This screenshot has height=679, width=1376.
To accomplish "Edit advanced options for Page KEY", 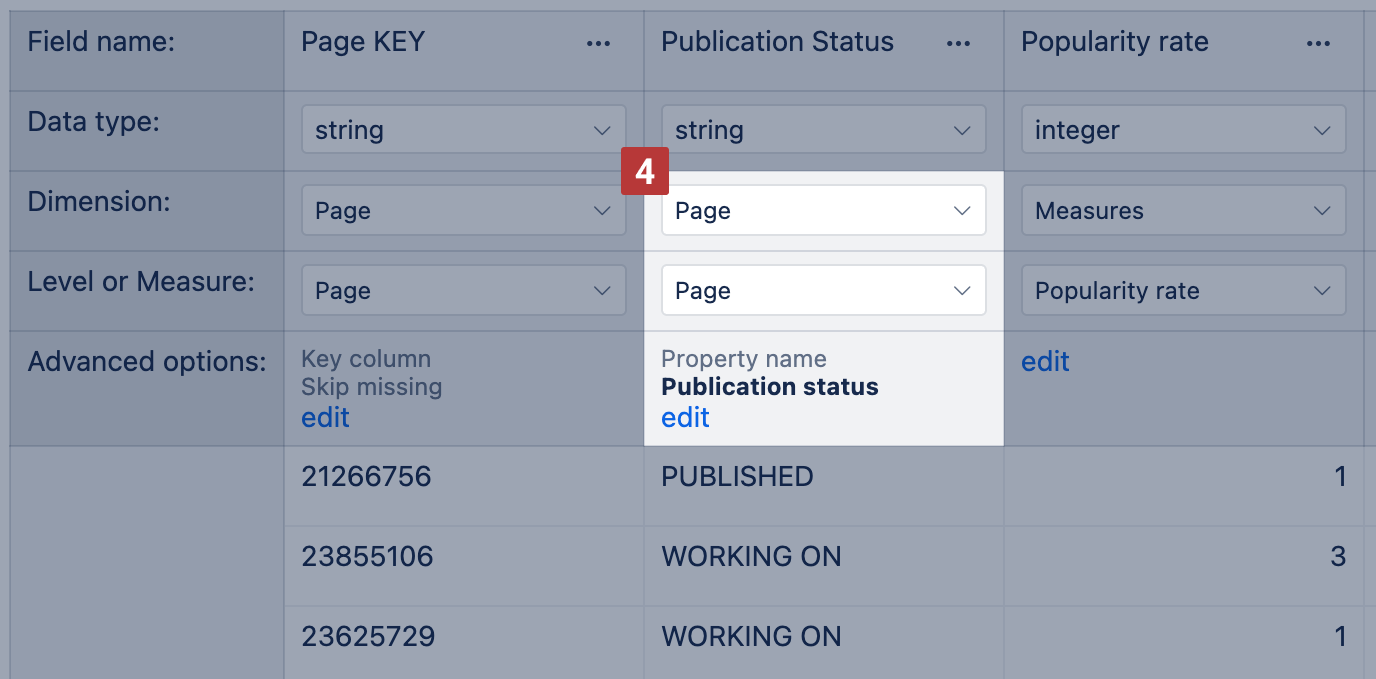I will (326, 417).
